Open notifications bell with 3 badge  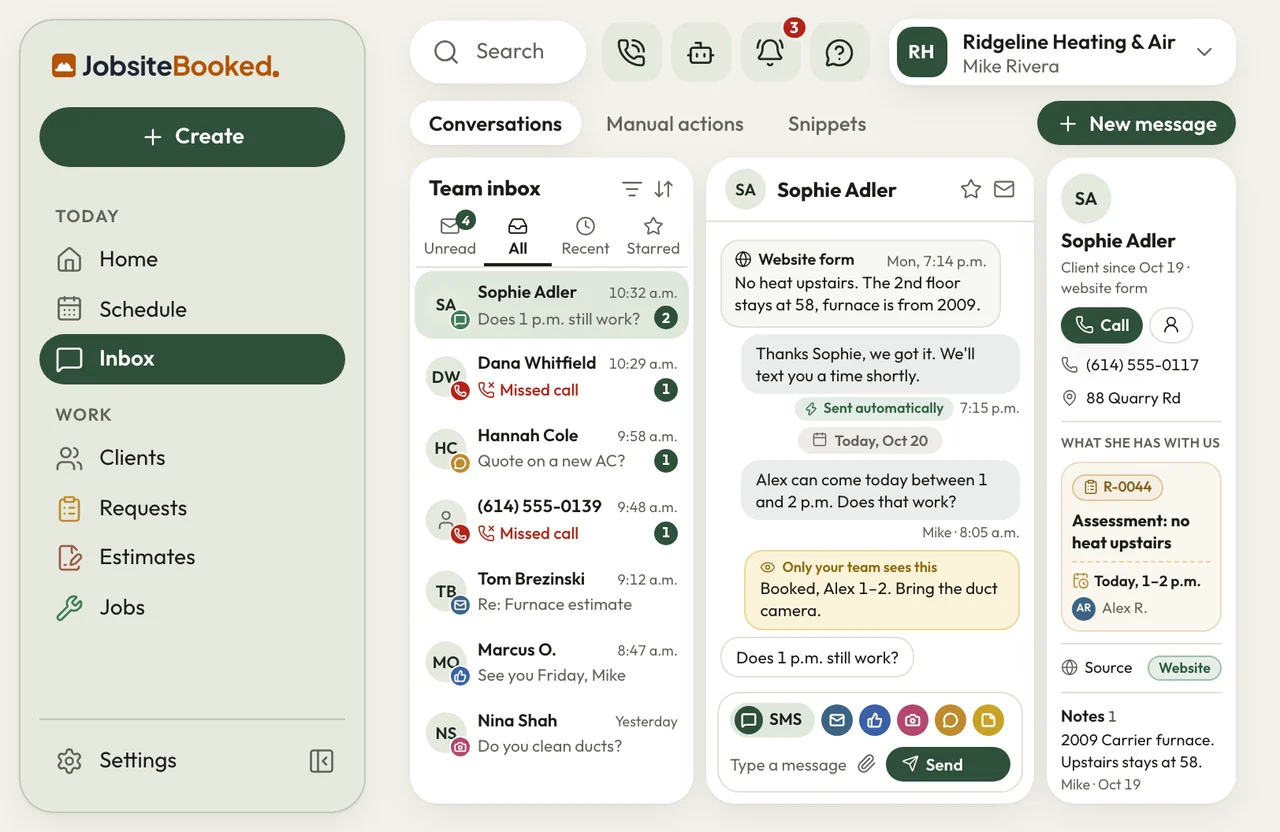click(770, 52)
